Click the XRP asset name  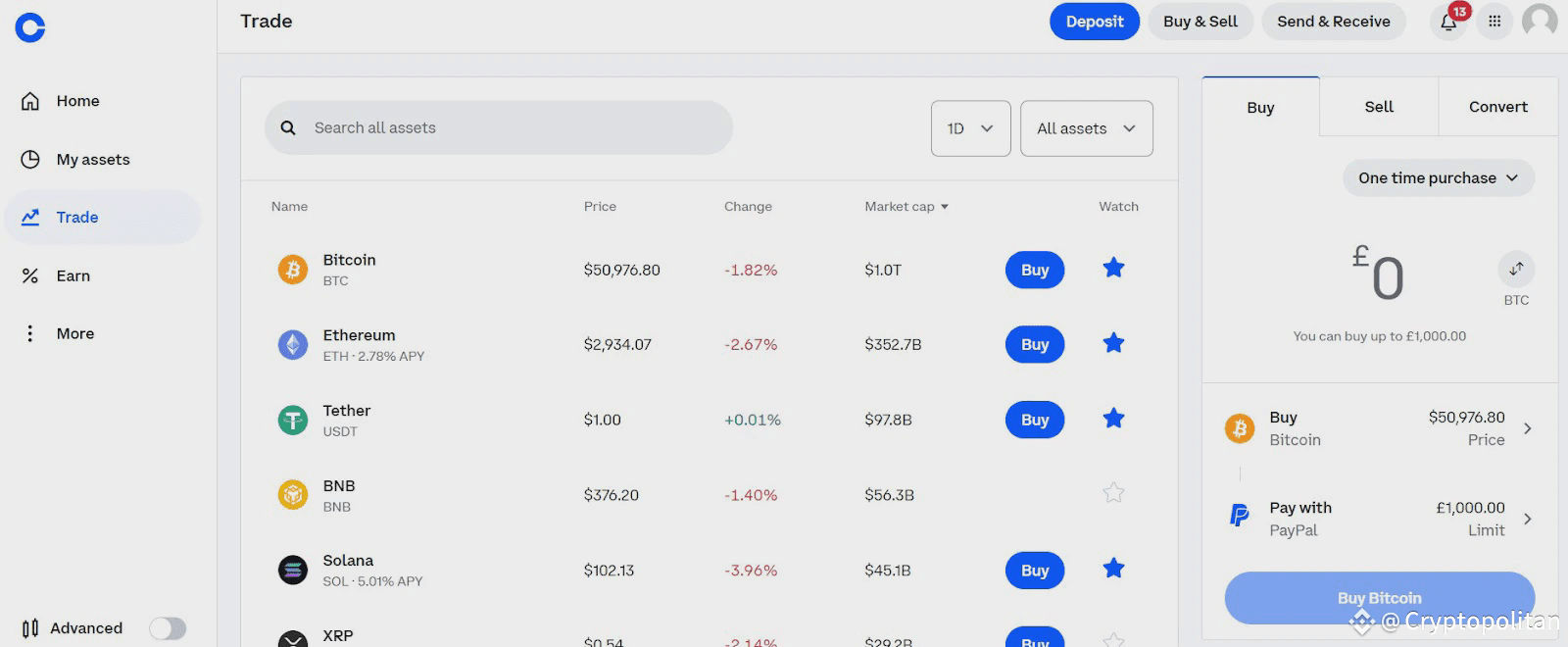(x=338, y=635)
